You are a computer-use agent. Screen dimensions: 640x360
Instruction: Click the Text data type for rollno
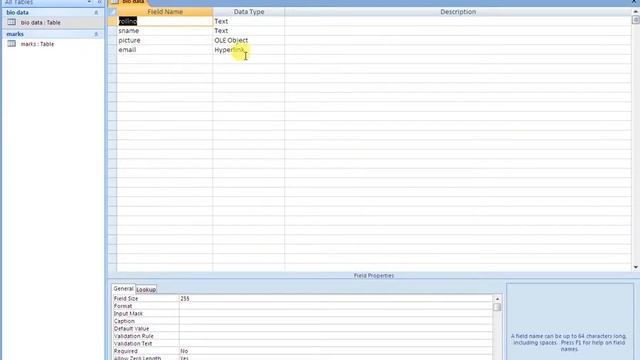pos(248,21)
